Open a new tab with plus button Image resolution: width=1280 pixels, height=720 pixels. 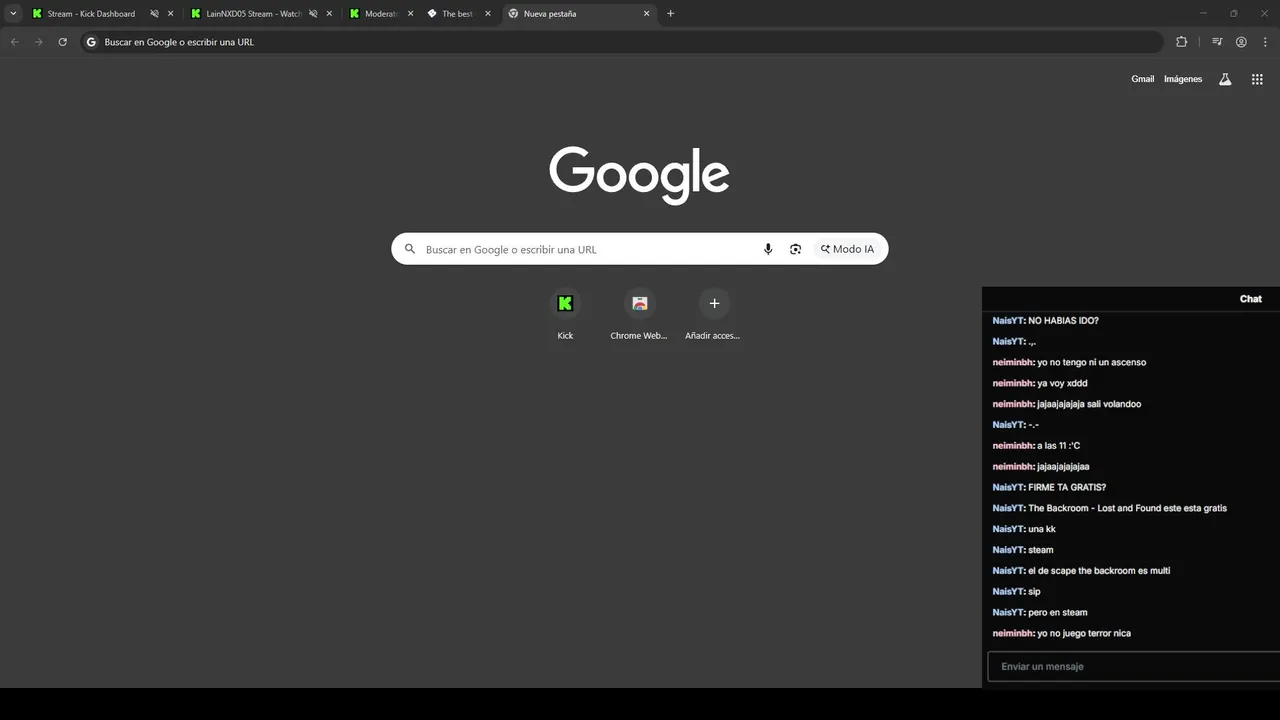pos(671,14)
